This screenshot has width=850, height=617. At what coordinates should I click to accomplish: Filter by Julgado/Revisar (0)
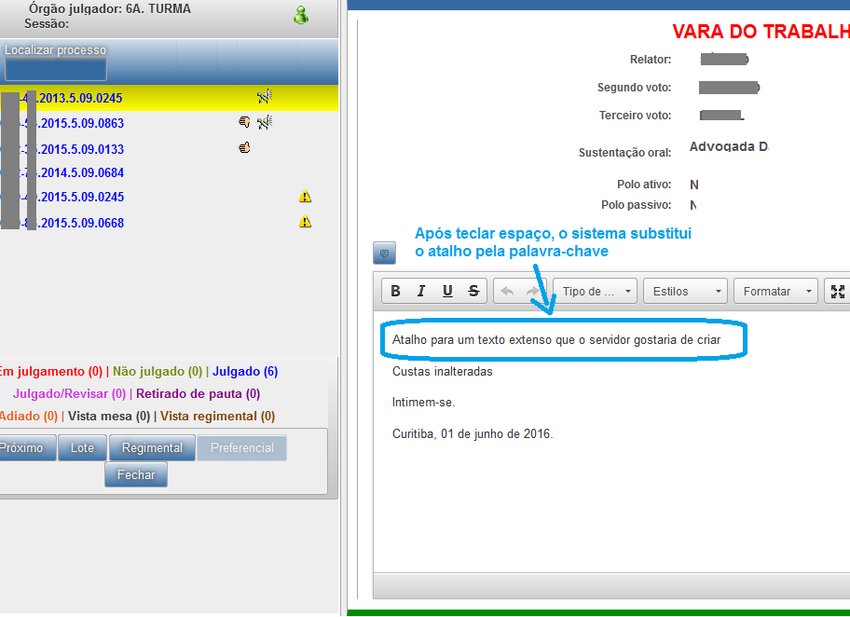(x=69, y=394)
